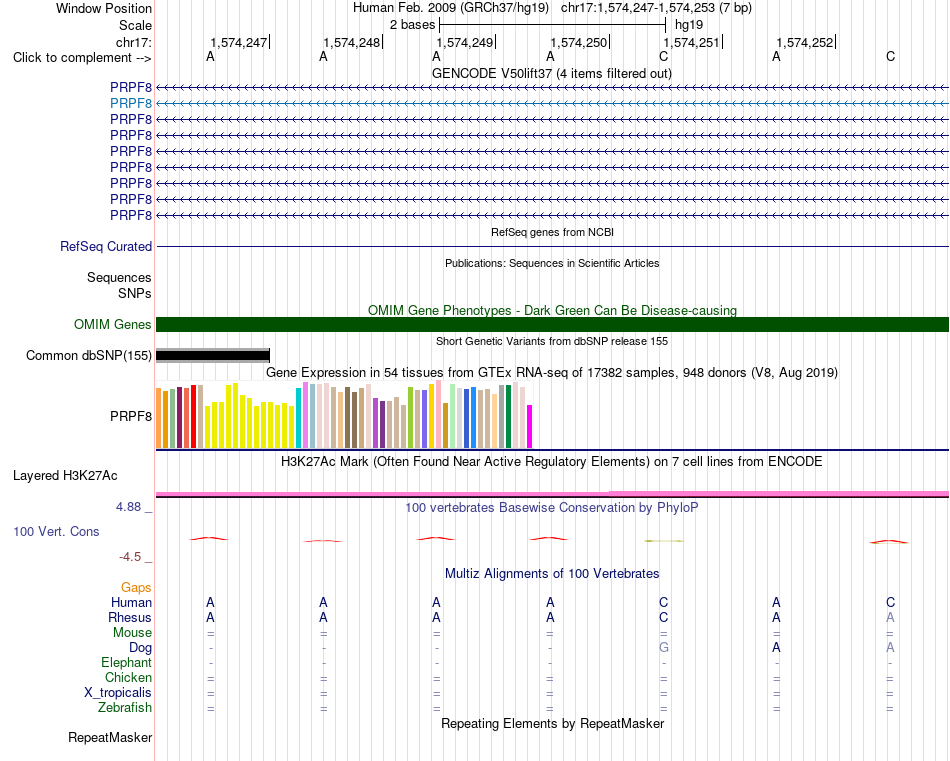Open the RefSeq Curated track label
The image size is (950, 761).
coord(106,247)
